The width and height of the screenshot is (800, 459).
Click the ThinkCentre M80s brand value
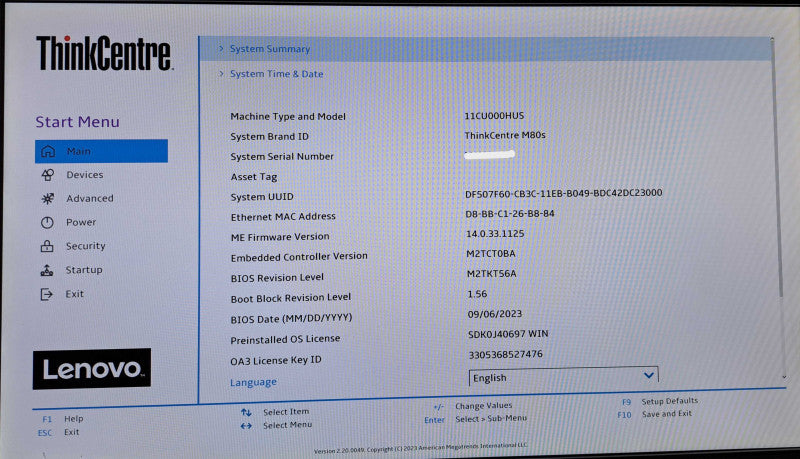point(505,135)
